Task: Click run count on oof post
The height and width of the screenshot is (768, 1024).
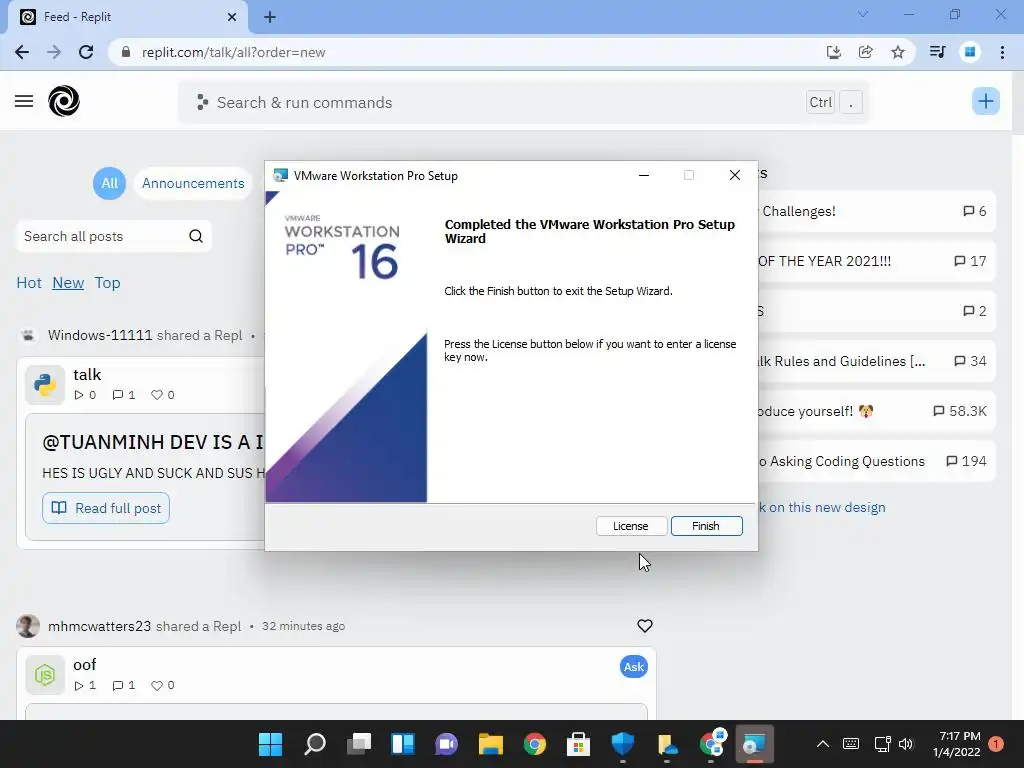Action: [85, 685]
